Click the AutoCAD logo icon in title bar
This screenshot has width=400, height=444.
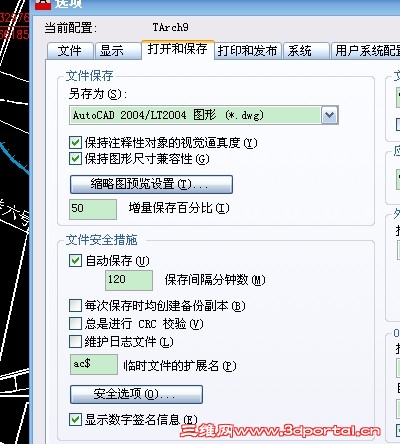[43, 4]
